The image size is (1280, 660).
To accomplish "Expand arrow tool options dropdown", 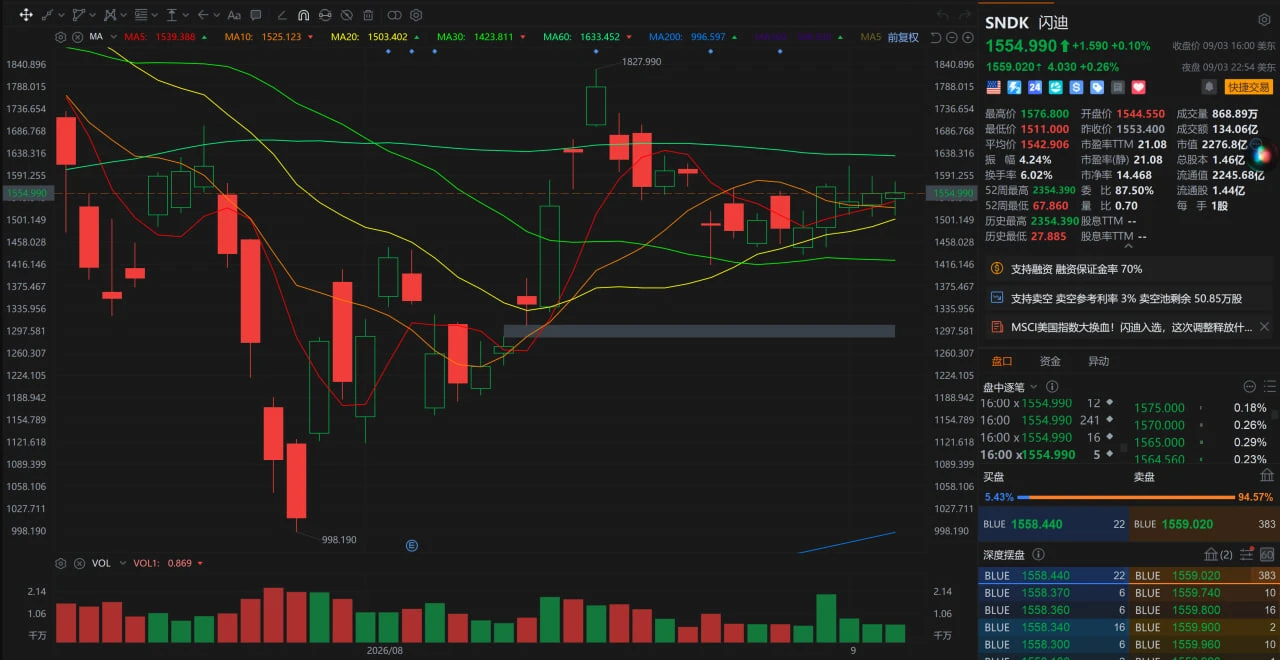I will (216, 15).
